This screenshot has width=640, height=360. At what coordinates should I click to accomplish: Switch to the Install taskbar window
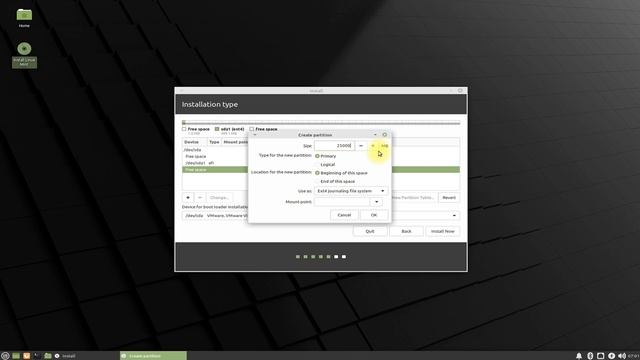pos(65,356)
